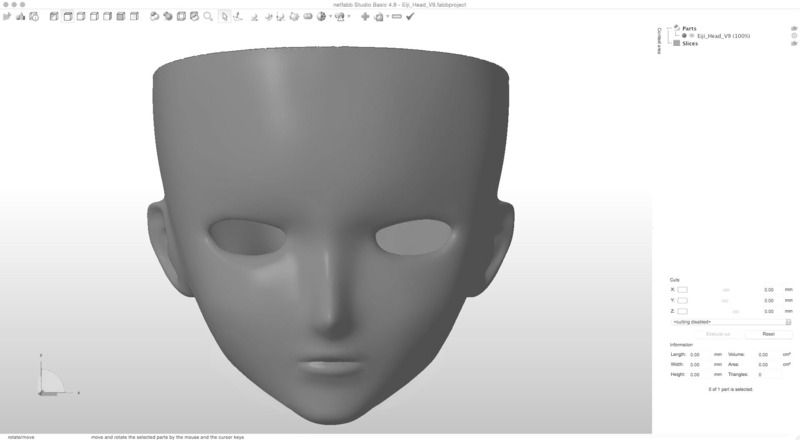Image resolution: width=800 pixels, height=440 pixels.
Task: Activate the selection arrow mode icon
Action: (224, 17)
